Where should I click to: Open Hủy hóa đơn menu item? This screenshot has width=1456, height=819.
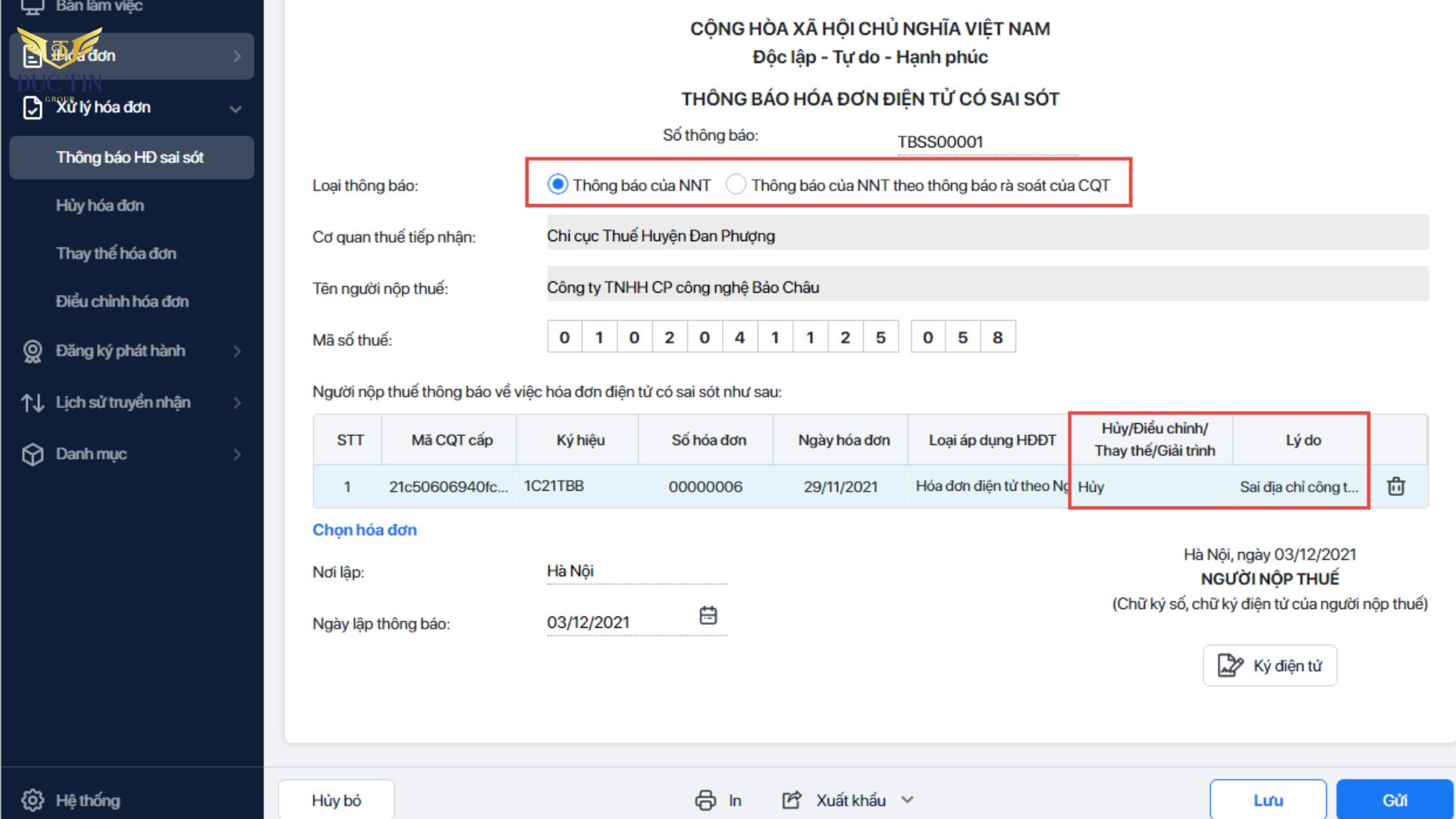pos(99,206)
